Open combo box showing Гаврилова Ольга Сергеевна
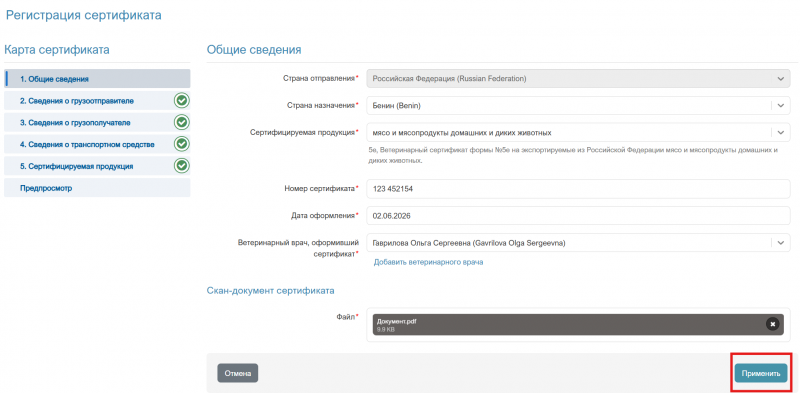800x393 pixels. 578,243
